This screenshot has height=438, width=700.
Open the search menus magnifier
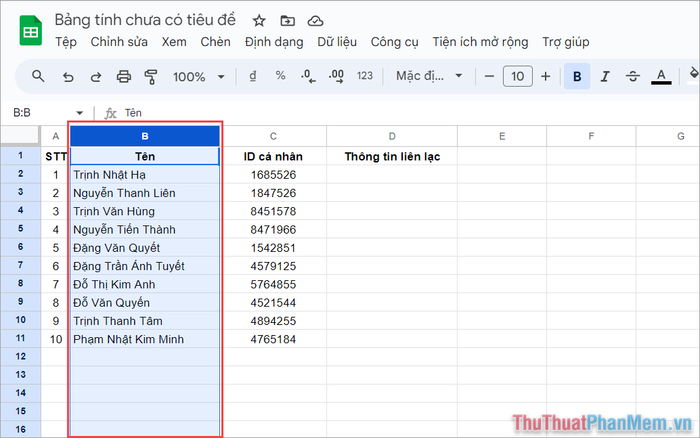[38, 76]
